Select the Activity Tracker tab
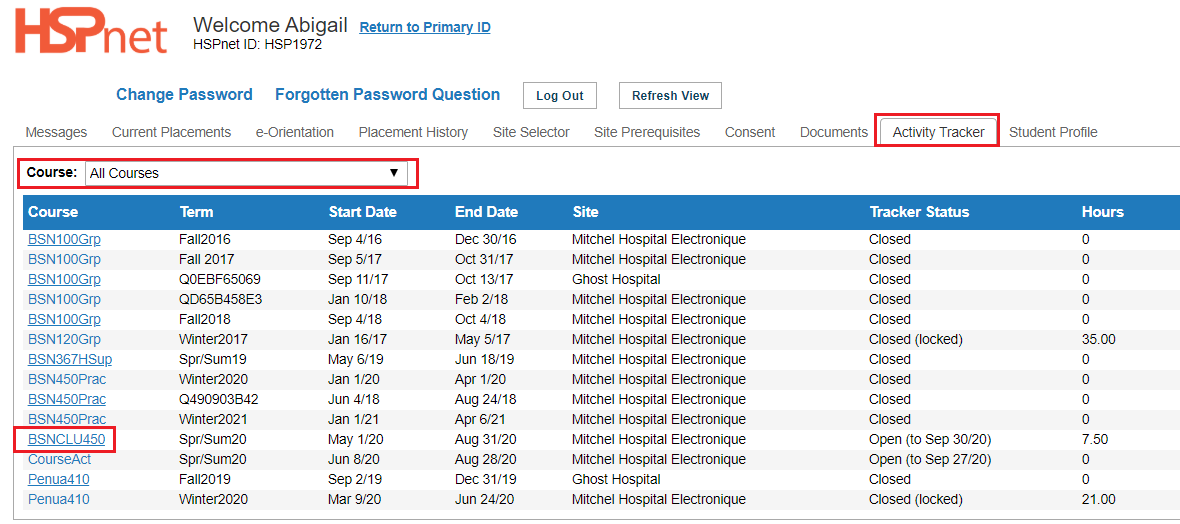The height and width of the screenshot is (524, 1180). pyautogui.click(x=938, y=133)
